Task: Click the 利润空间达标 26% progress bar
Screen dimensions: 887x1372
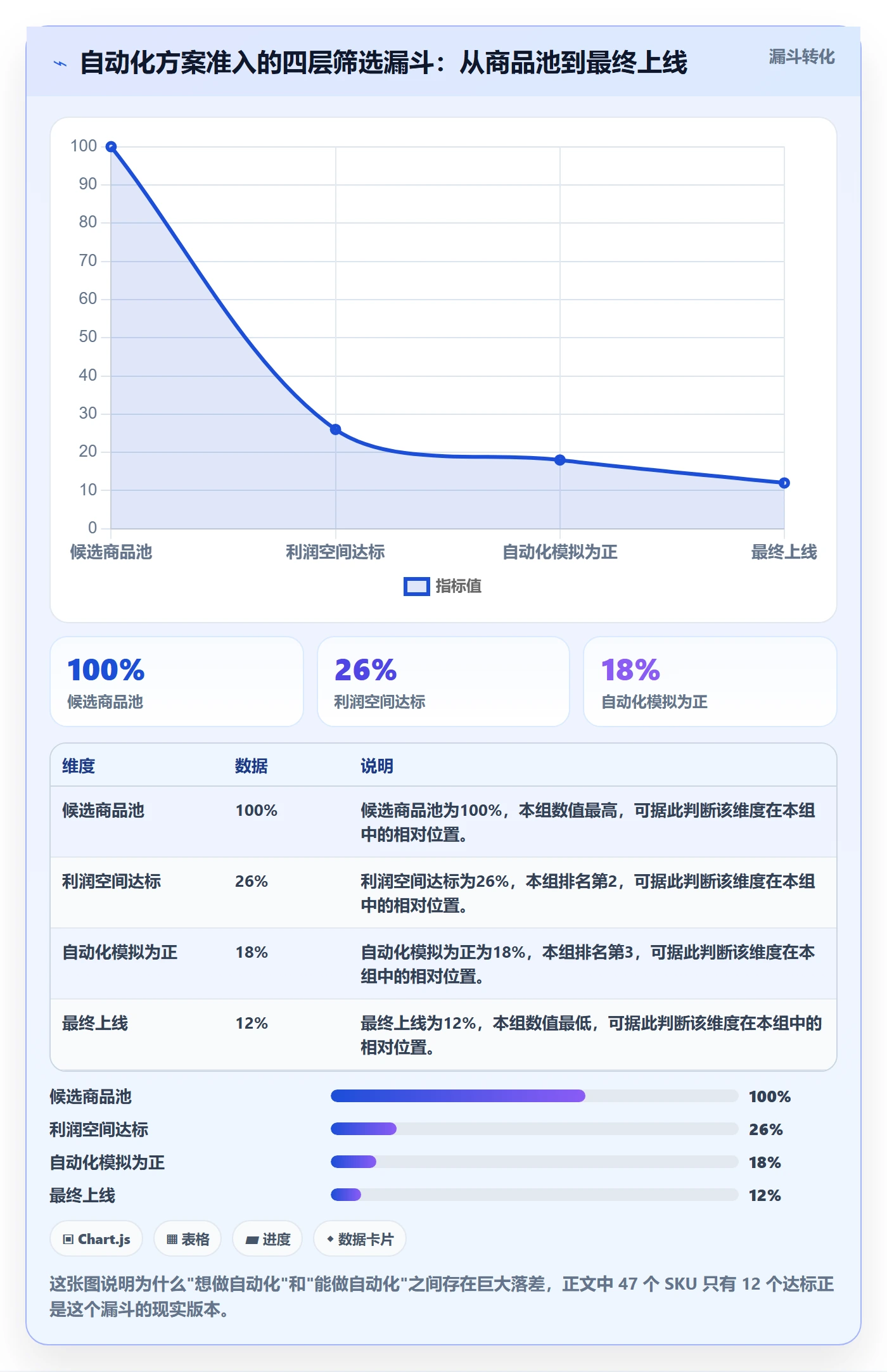Action: coord(535,1129)
